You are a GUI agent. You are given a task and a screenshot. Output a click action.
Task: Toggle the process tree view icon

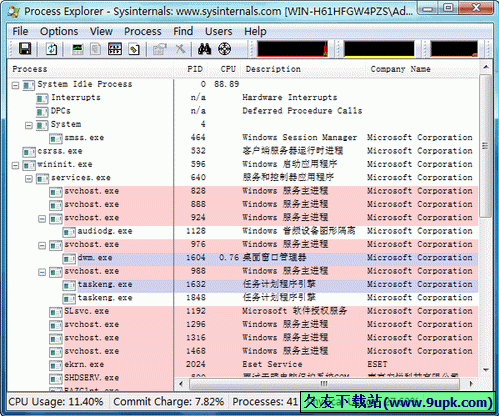pyautogui.click(x=96, y=49)
